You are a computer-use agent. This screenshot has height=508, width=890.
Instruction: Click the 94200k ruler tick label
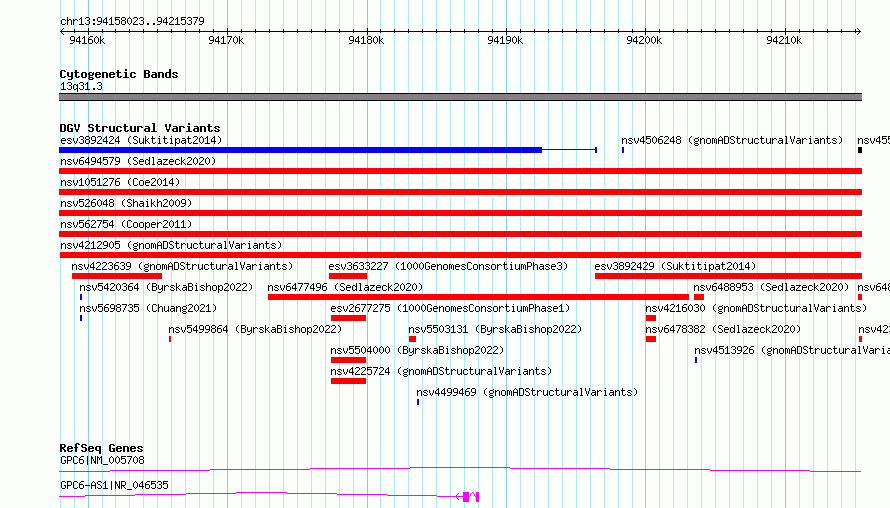(x=644, y=40)
